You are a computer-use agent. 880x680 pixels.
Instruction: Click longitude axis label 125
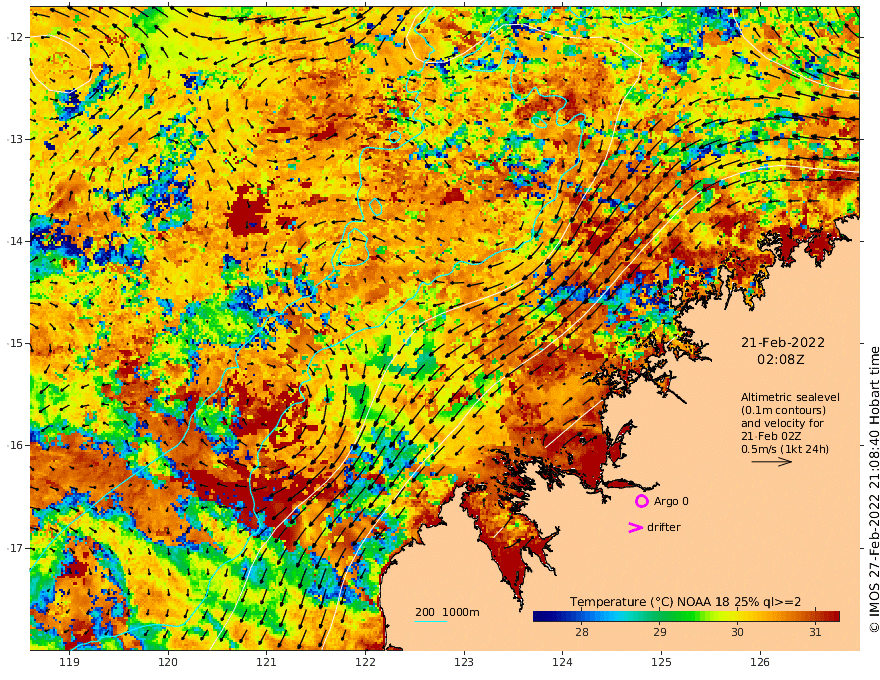tap(661, 662)
